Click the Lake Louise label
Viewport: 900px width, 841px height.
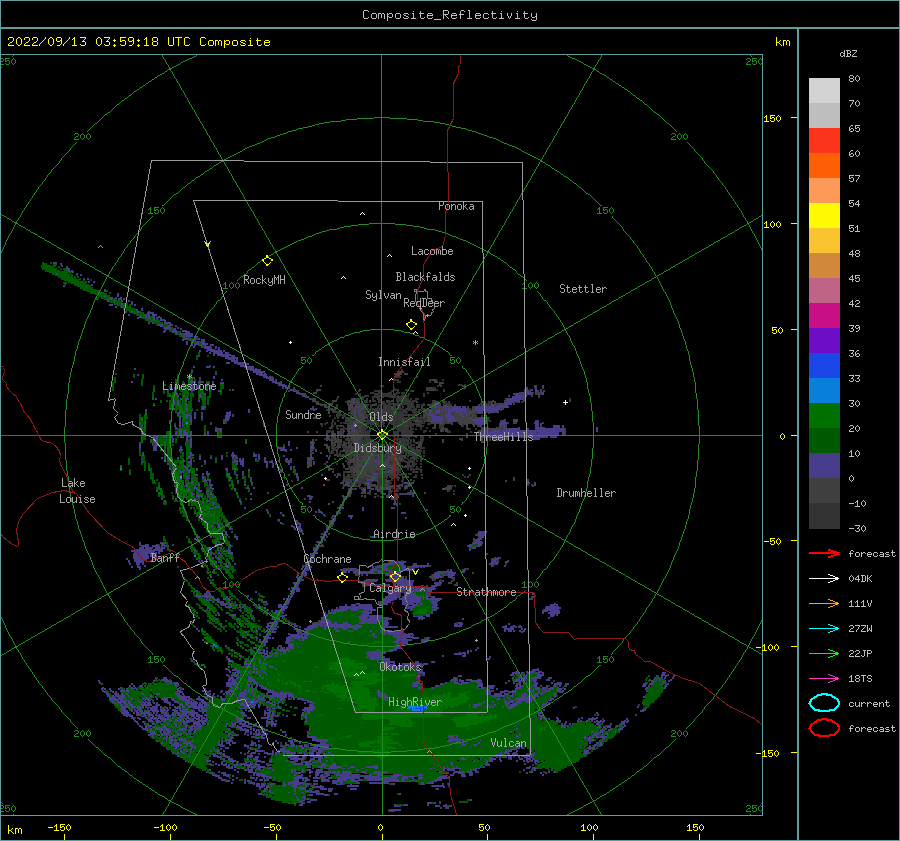coord(77,491)
